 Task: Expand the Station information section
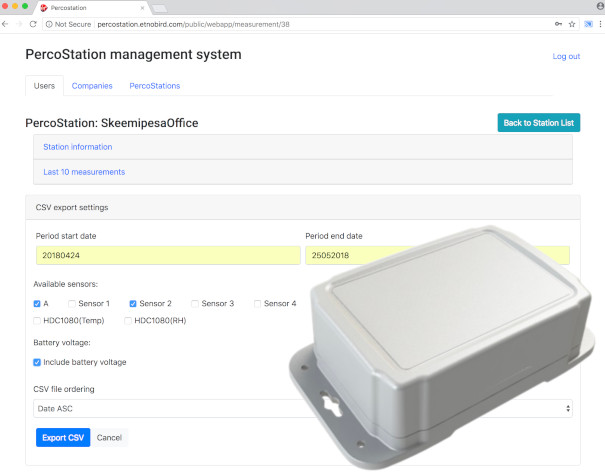78,147
